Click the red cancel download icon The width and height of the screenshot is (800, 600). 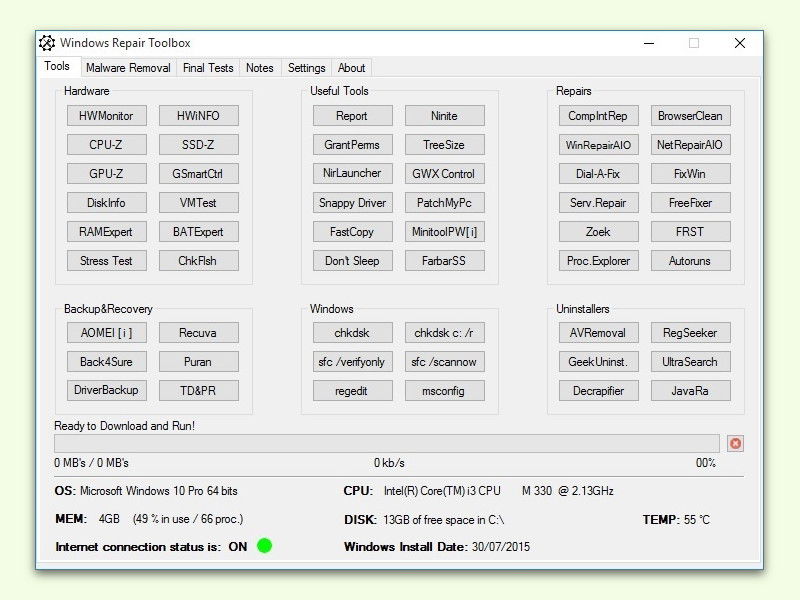[735, 443]
